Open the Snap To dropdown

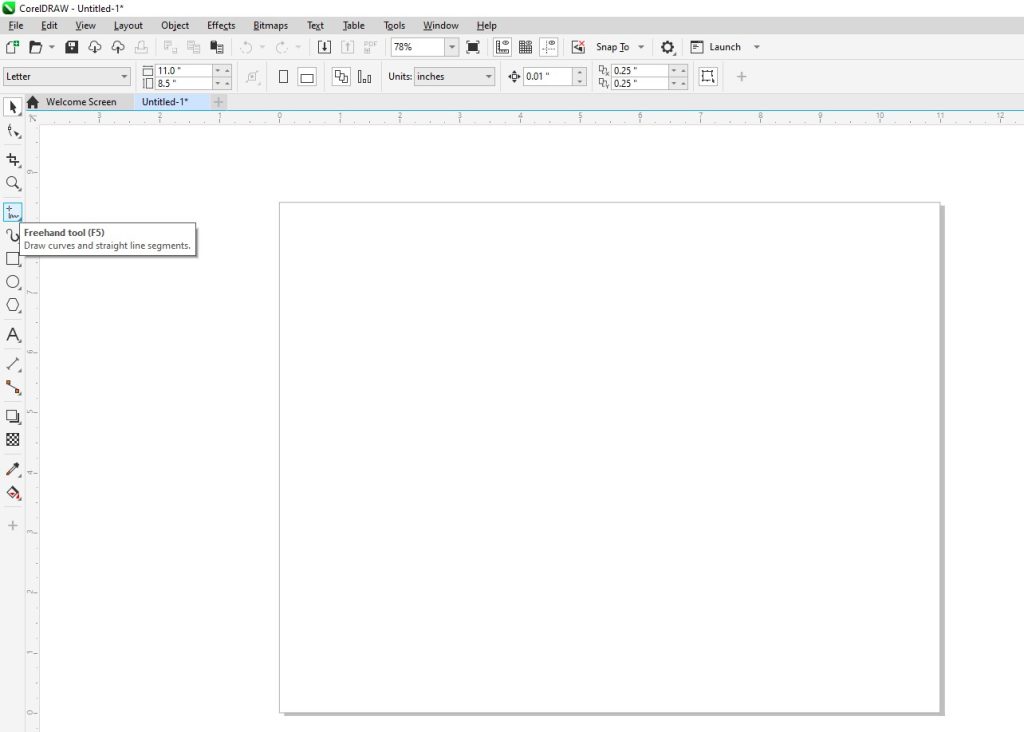[639, 46]
